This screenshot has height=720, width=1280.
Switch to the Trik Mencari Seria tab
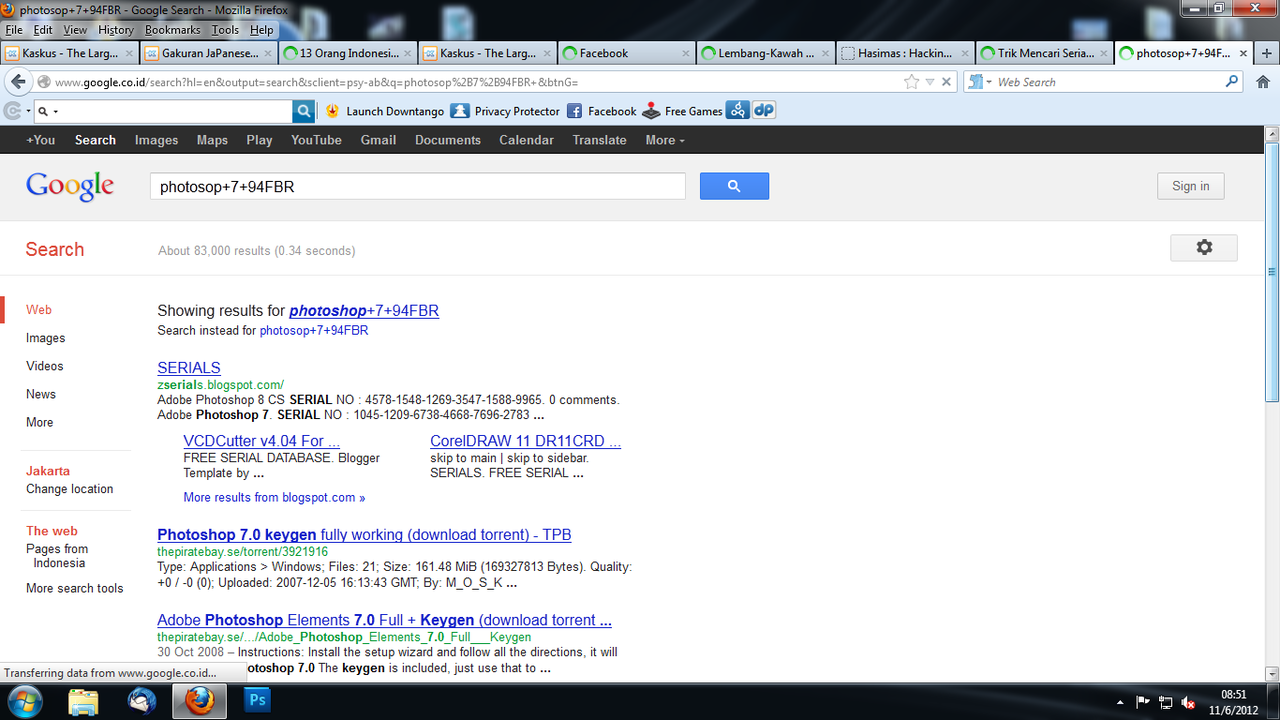pyautogui.click(x=1043, y=53)
